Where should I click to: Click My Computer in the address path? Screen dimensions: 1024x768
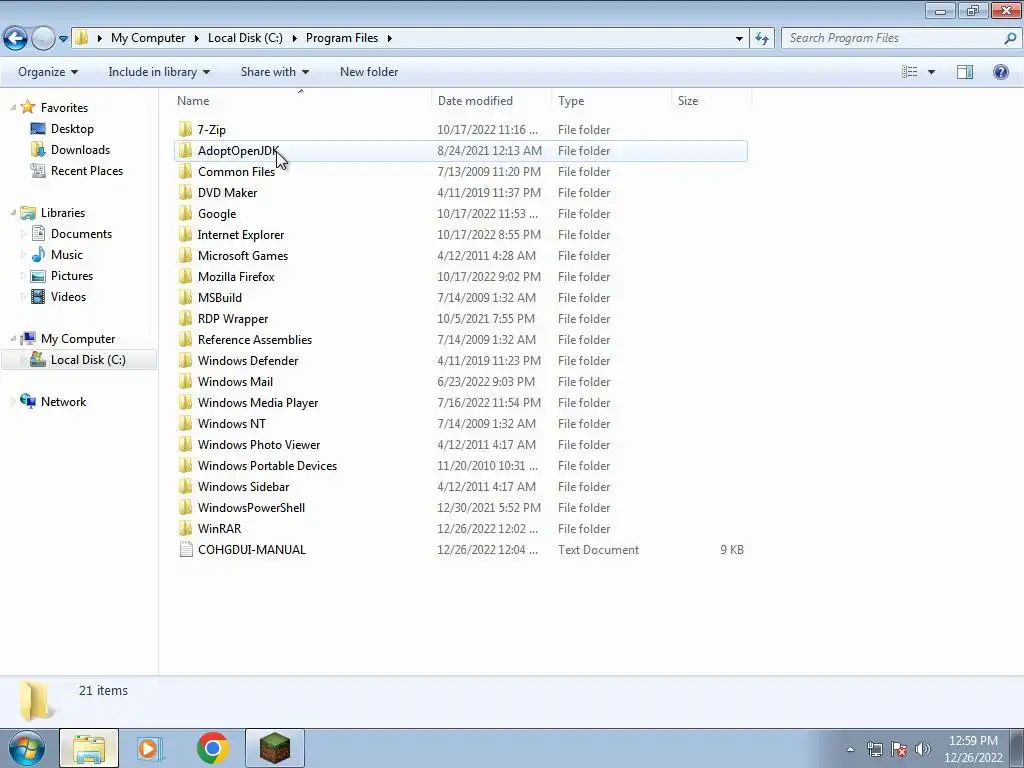[x=148, y=38]
